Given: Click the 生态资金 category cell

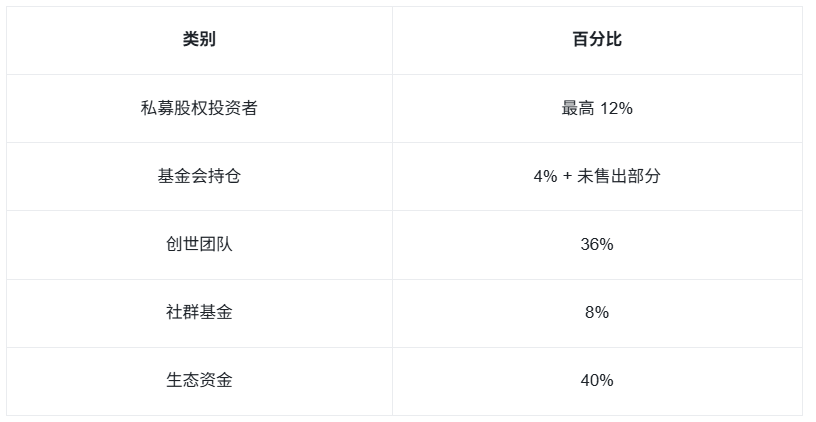Looking at the screenshot, I should pyautogui.click(x=199, y=380).
